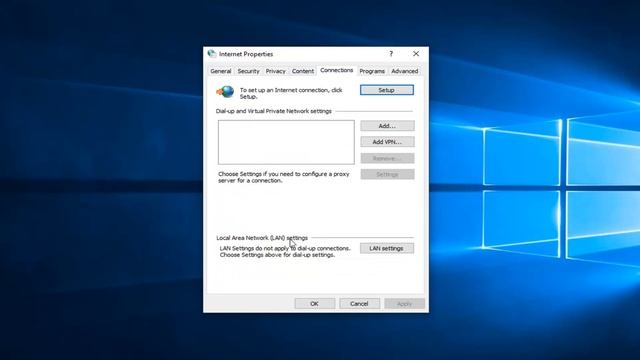Click the disabled Apply button
640x360 pixels.
tap(404, 303)
